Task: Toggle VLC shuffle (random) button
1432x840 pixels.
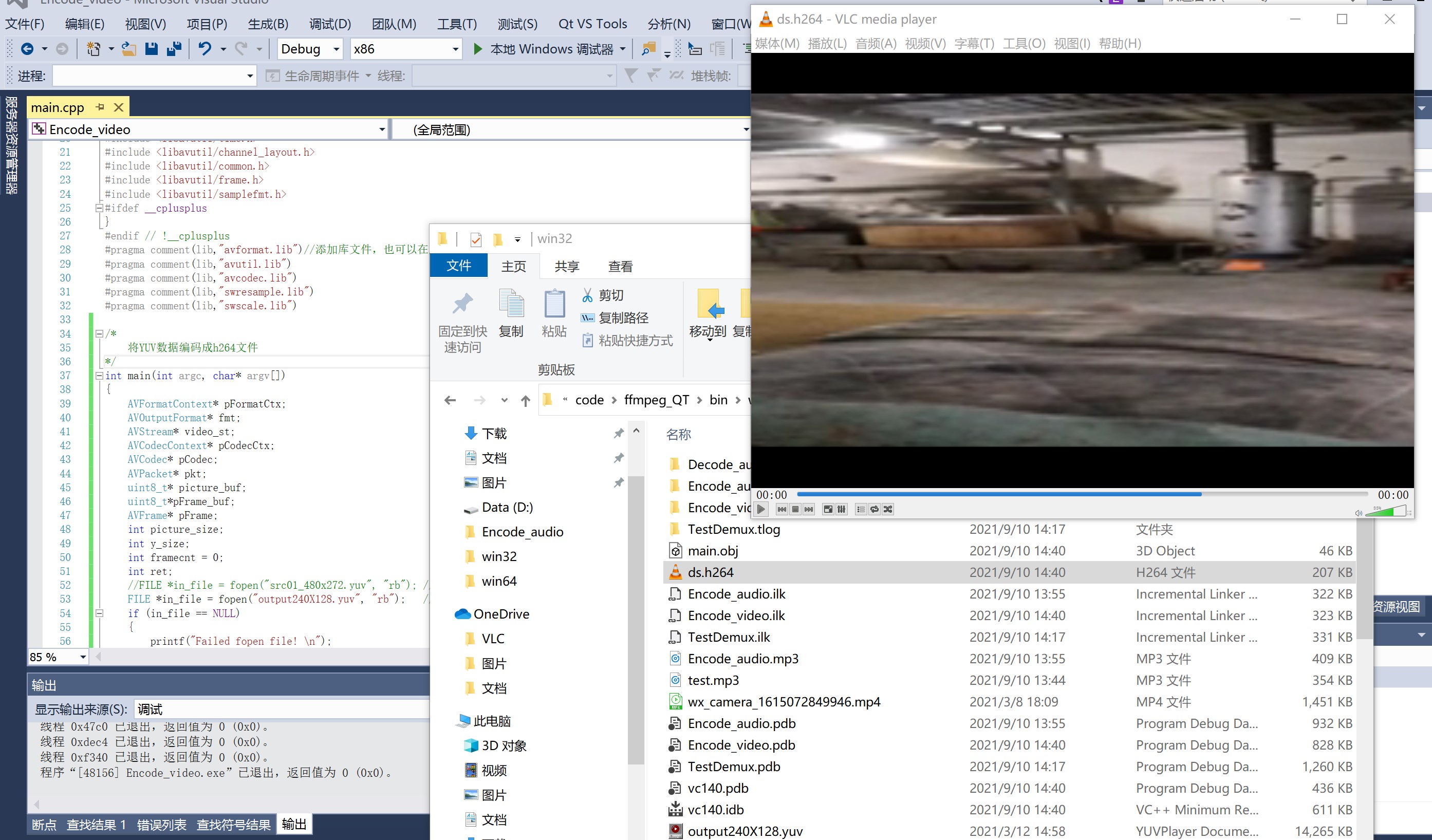Action: pyautogui.click(x=887, y=509)
